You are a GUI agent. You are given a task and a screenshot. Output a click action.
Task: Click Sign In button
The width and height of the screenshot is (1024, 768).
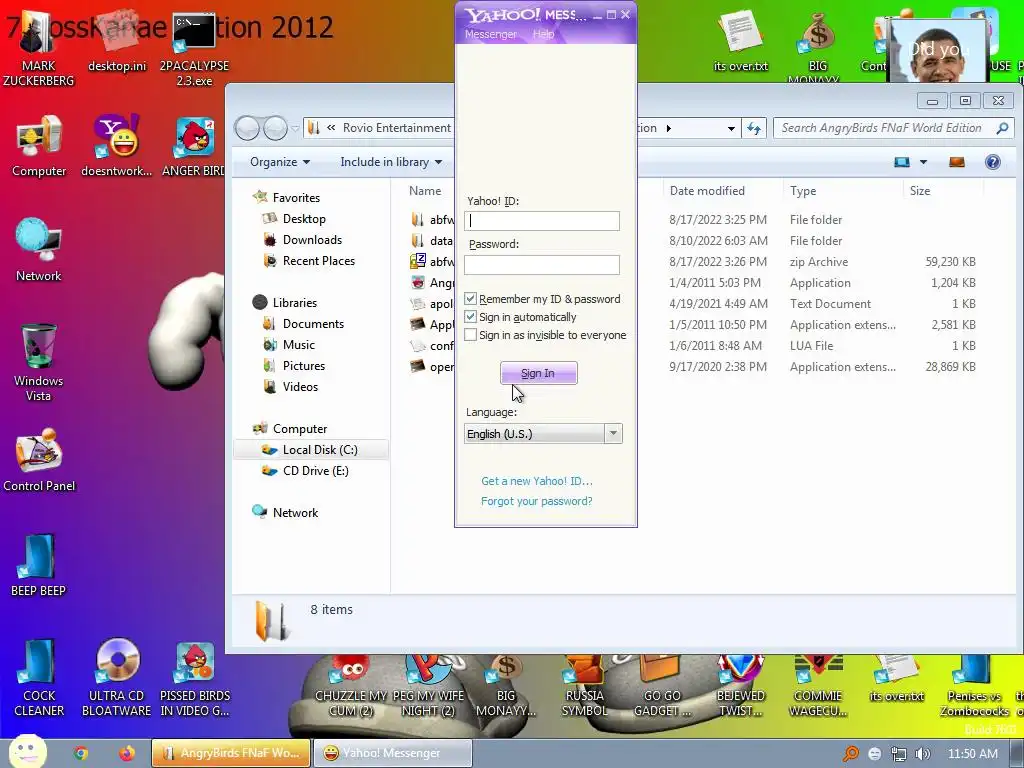pos(538,373)
